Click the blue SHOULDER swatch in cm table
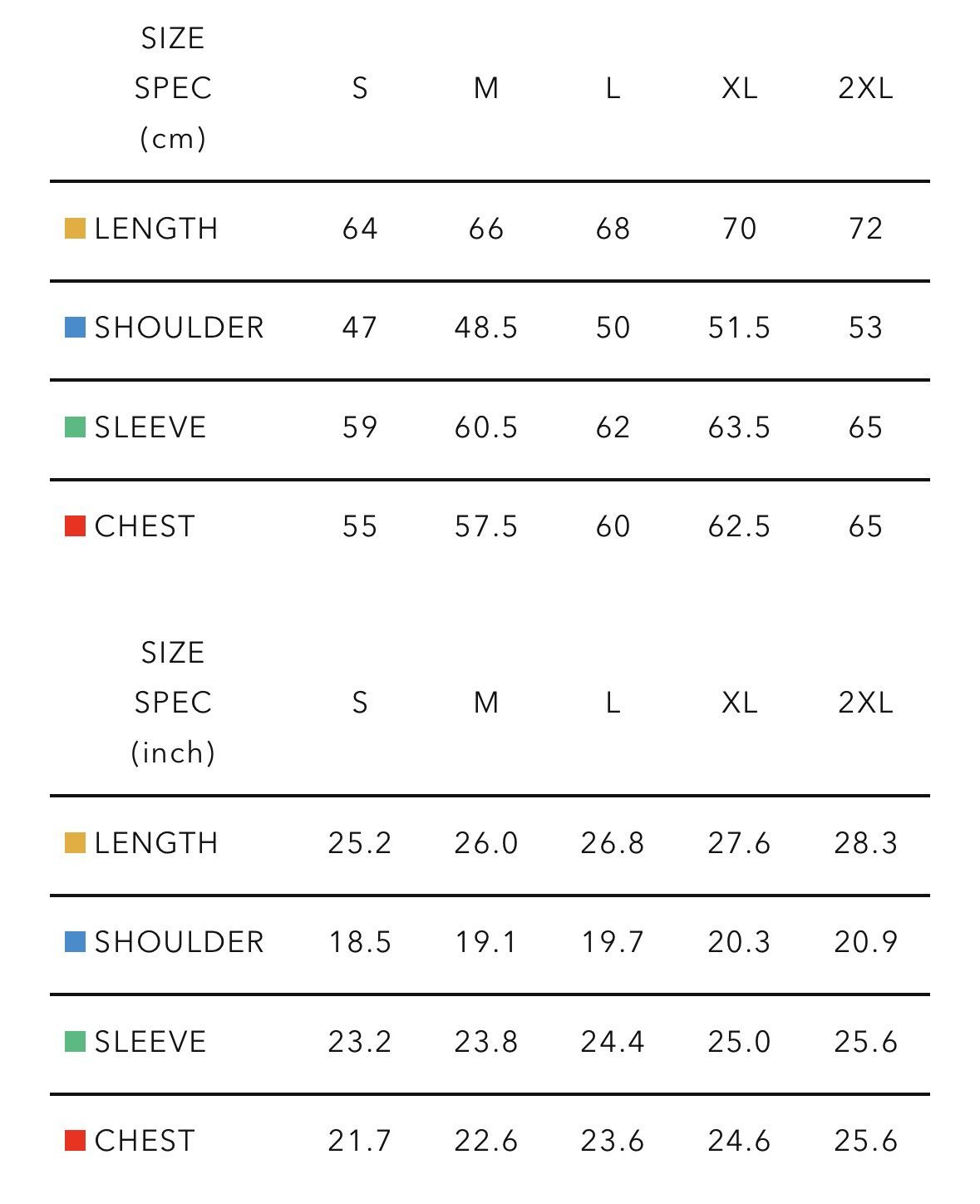The width and height of the screenshot is (980, 1204). 75,328
